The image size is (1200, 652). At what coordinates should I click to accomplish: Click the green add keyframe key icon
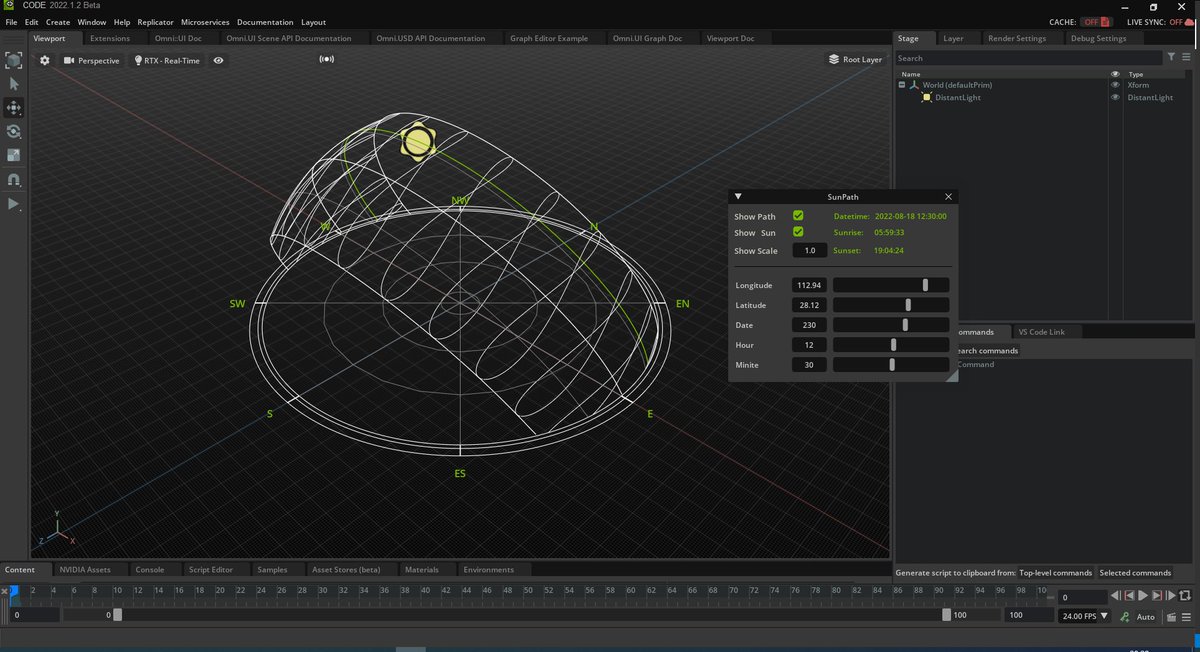[x=1125, y=617]
